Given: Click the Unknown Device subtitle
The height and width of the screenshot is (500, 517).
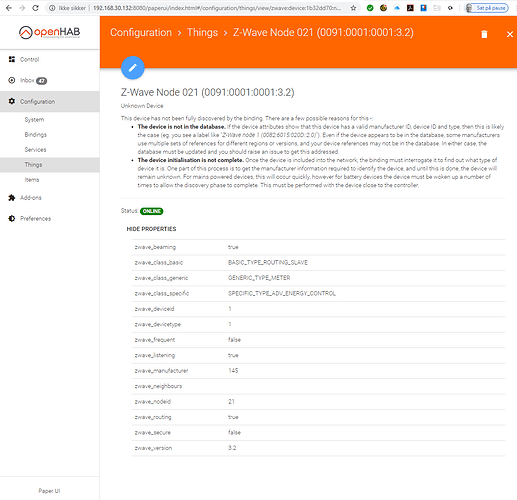Looking at the screenshot, I should pos(142,106).
